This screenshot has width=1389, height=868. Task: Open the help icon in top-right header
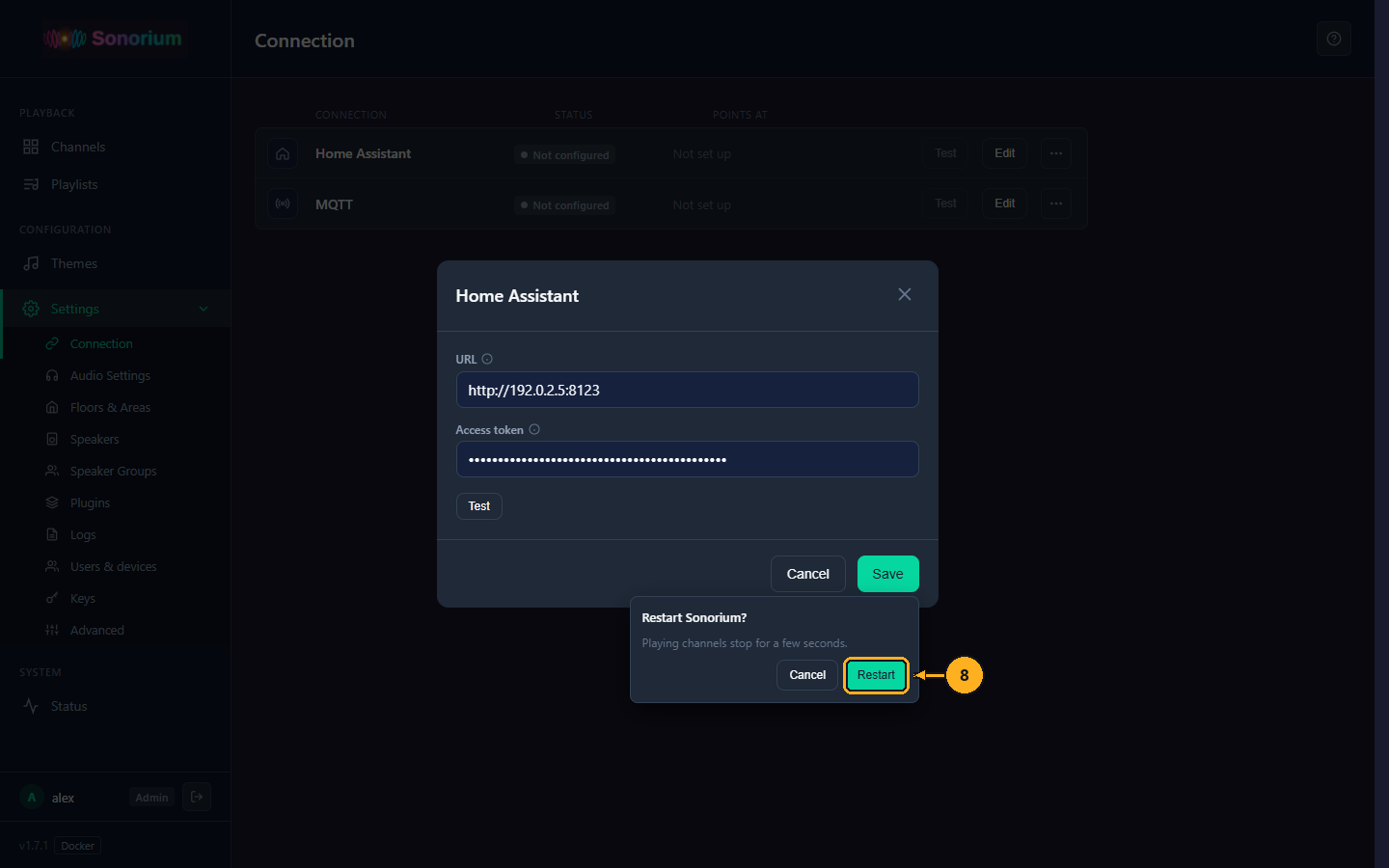(x=1334, y=39)
